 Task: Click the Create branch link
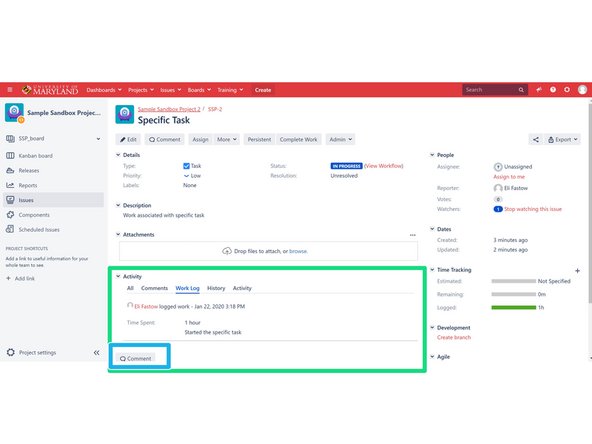pyautogui.click(x=454, y=337)
